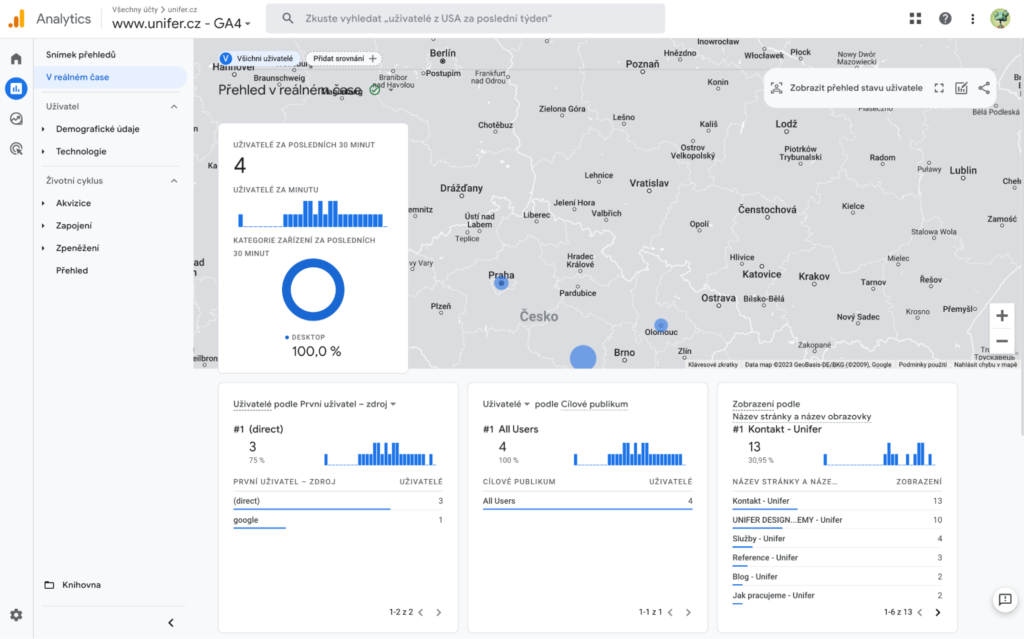Expand Demografické údaje tree item

[x=44, y=129]
